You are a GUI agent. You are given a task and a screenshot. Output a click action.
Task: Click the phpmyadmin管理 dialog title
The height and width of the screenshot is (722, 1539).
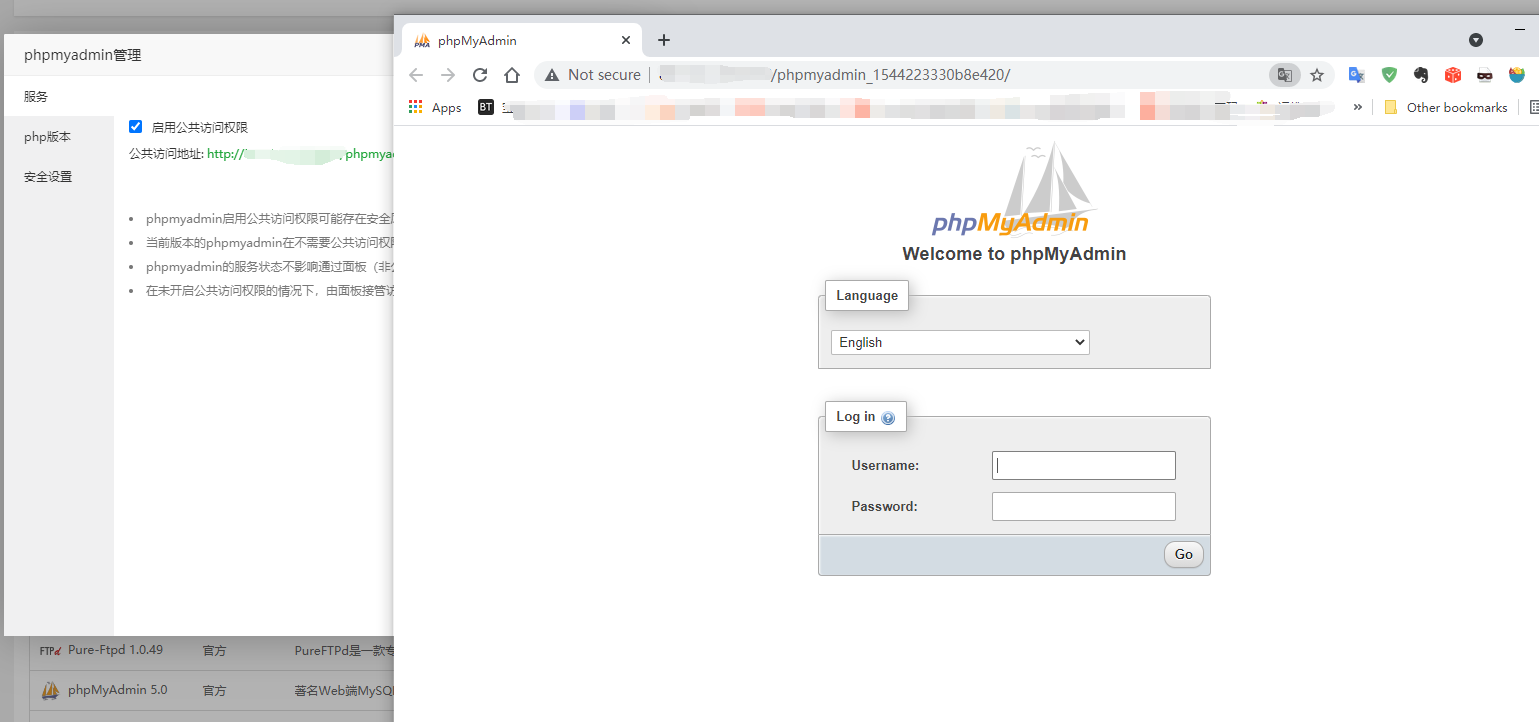click(x=83, y=55)
